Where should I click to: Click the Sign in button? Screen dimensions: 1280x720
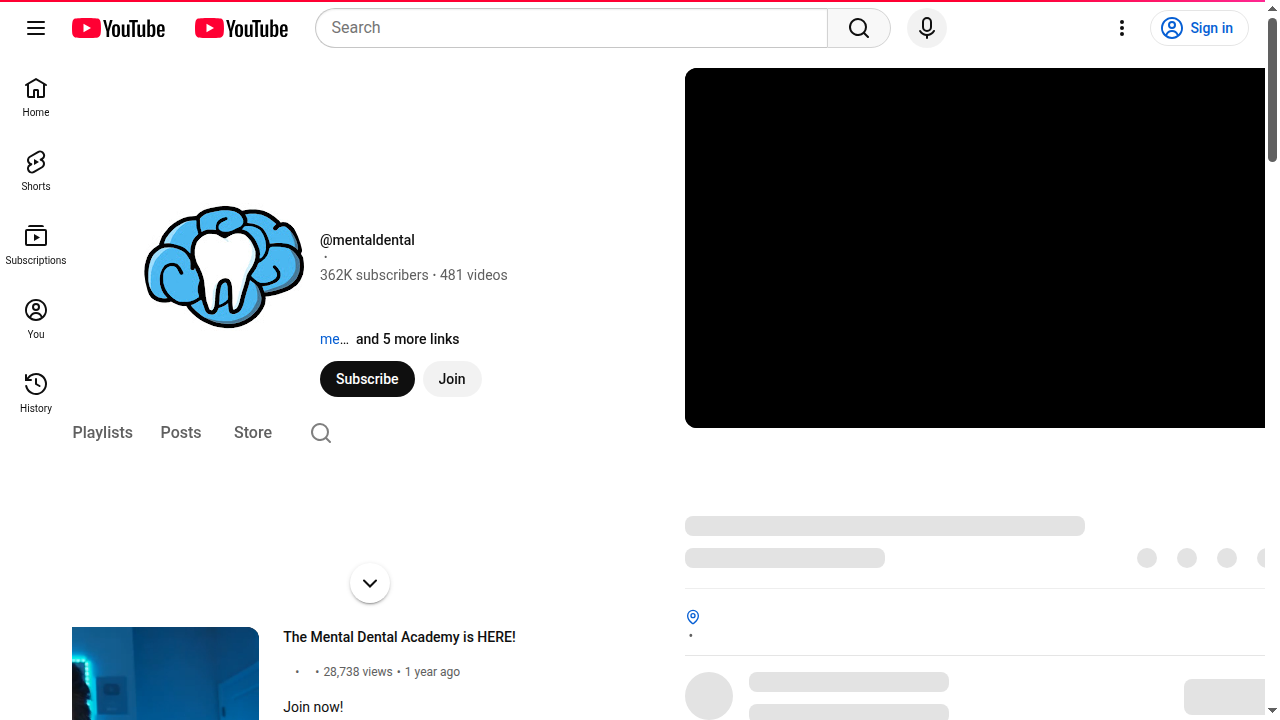coord(1199,28)
